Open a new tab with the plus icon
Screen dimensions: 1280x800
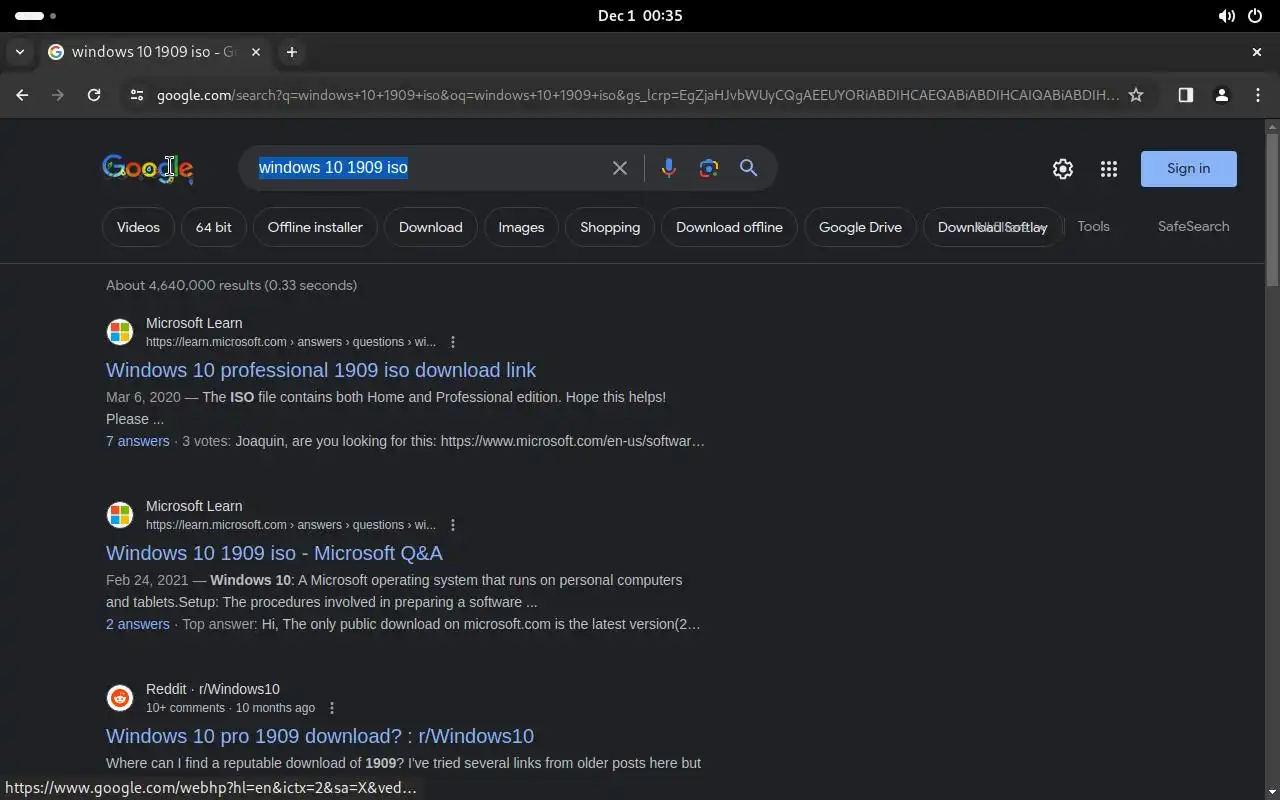(291, 52)
